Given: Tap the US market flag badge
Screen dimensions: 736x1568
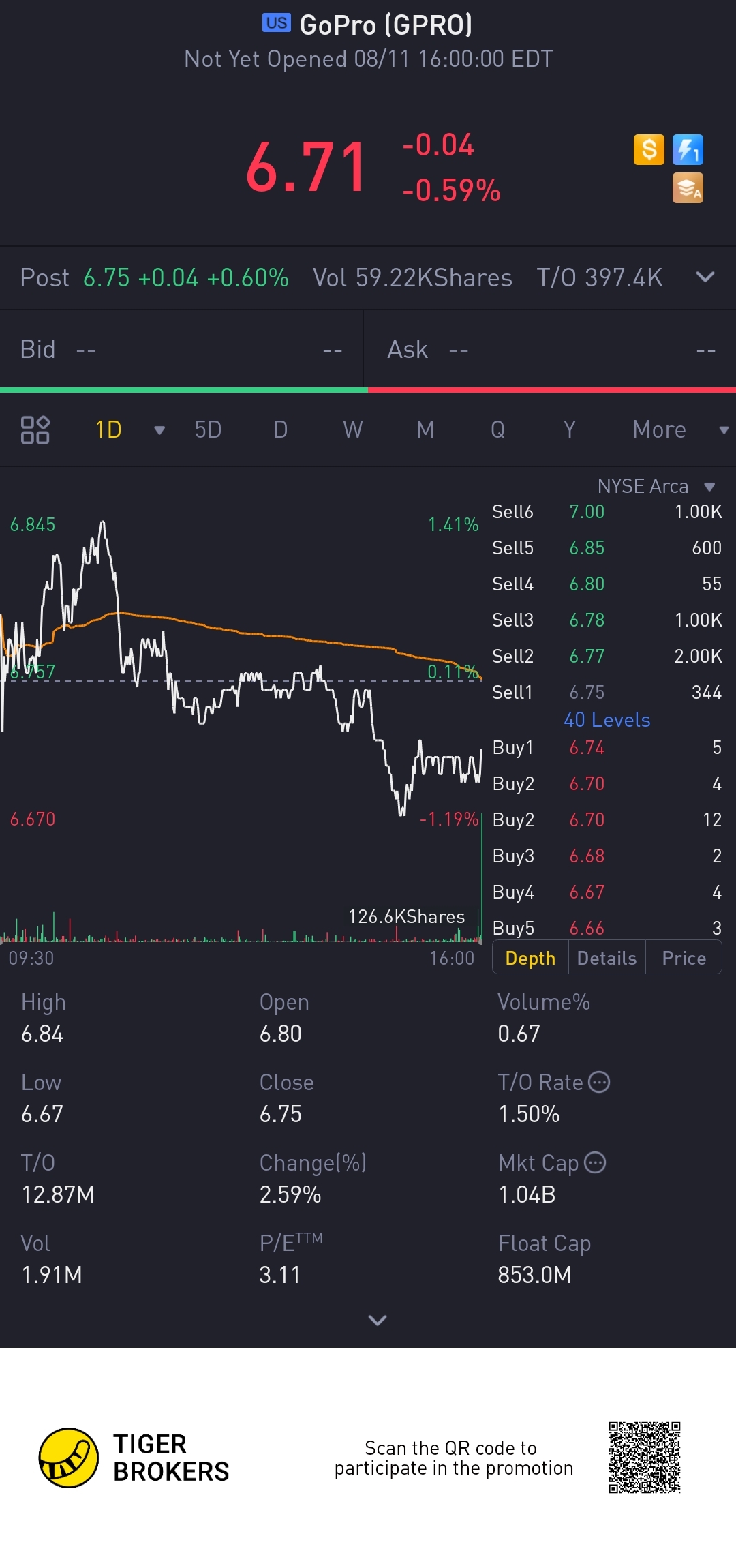Looking at the screenshot, I should (x=277, y=23).
